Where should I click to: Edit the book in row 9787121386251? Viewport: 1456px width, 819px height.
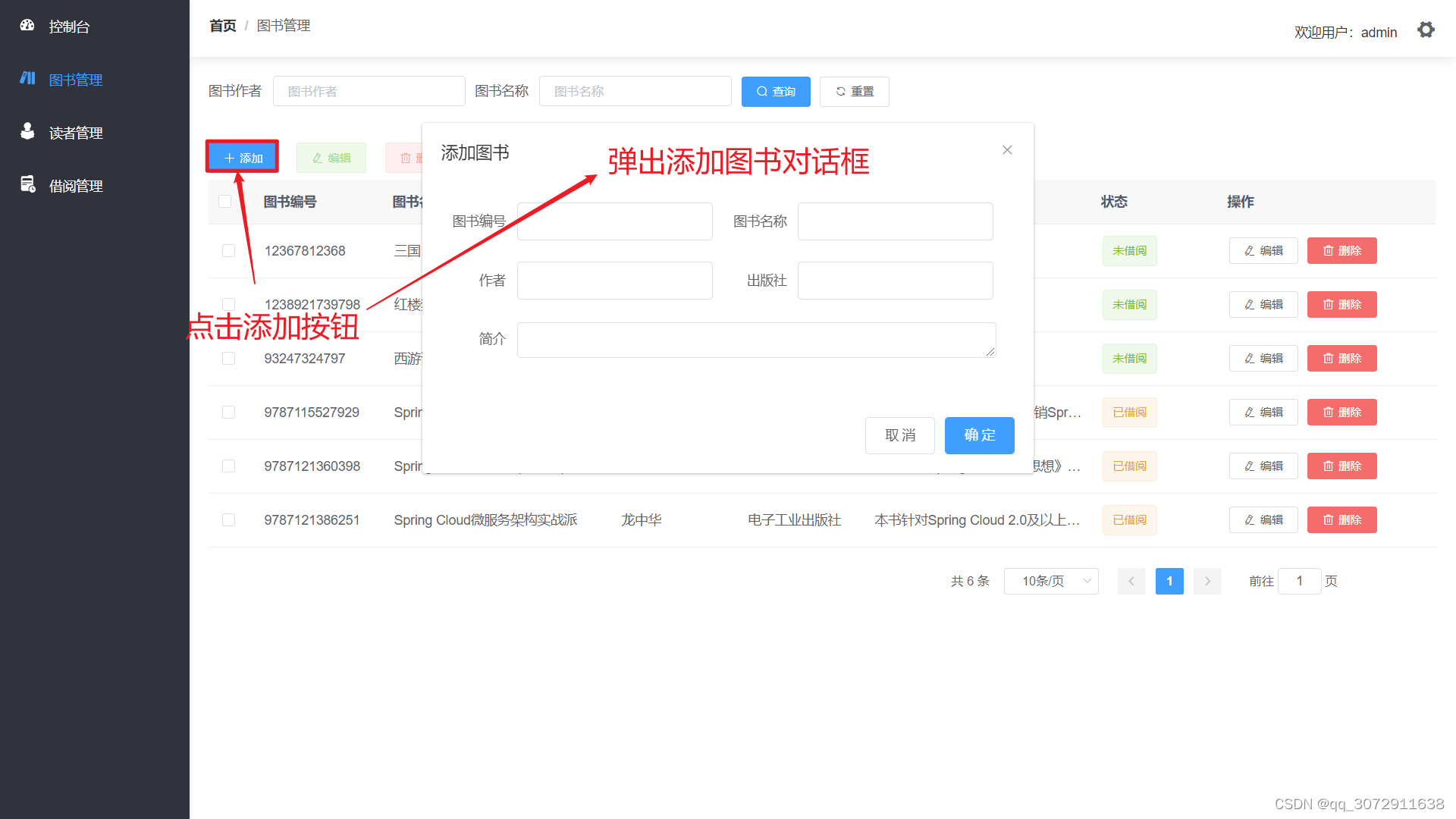click(1263, 520)
